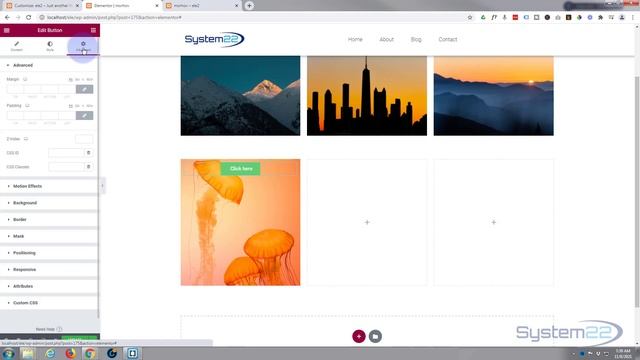Select the Click here button widget

point(240,169)
